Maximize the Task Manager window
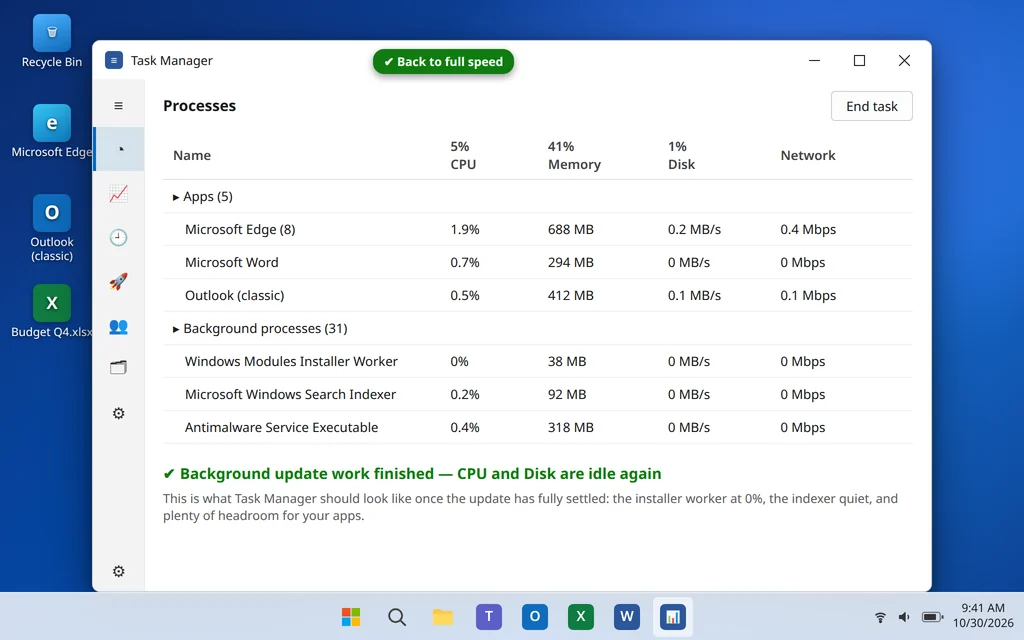 pos(859,60)
